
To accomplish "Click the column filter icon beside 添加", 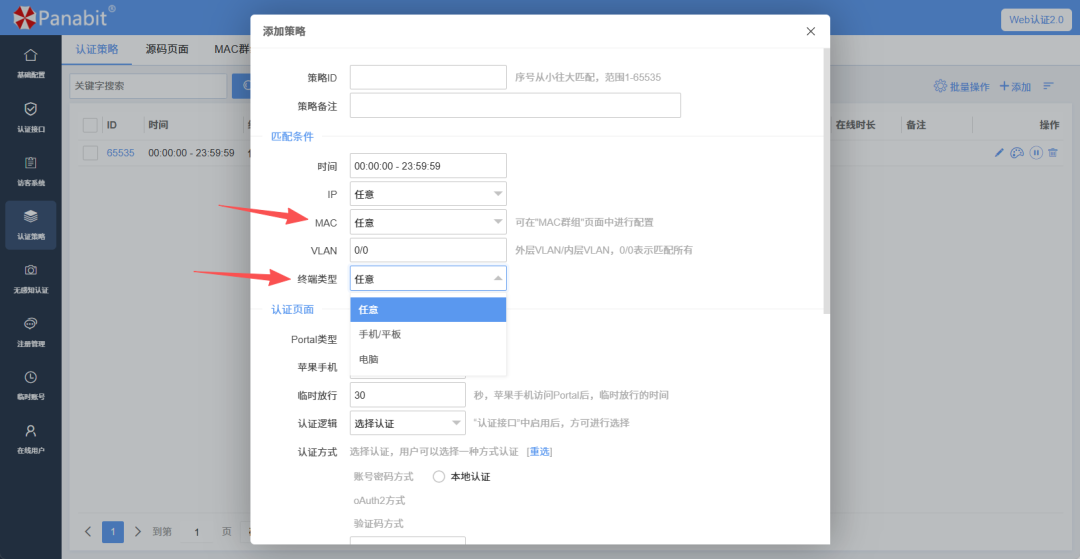I will pos(1048,86).
